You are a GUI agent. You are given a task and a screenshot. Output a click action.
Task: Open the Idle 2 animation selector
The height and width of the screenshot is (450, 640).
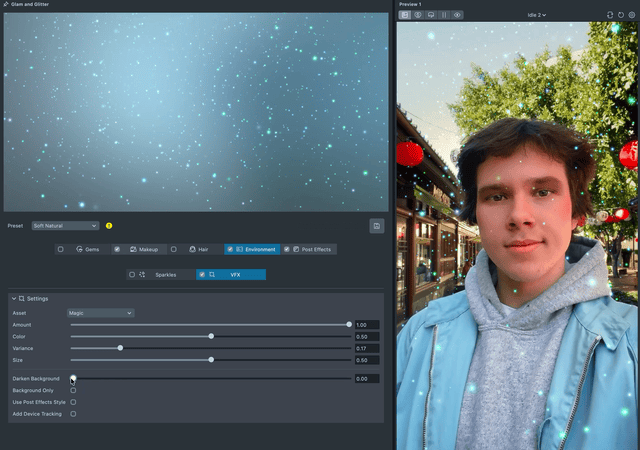tap(537, 15)
